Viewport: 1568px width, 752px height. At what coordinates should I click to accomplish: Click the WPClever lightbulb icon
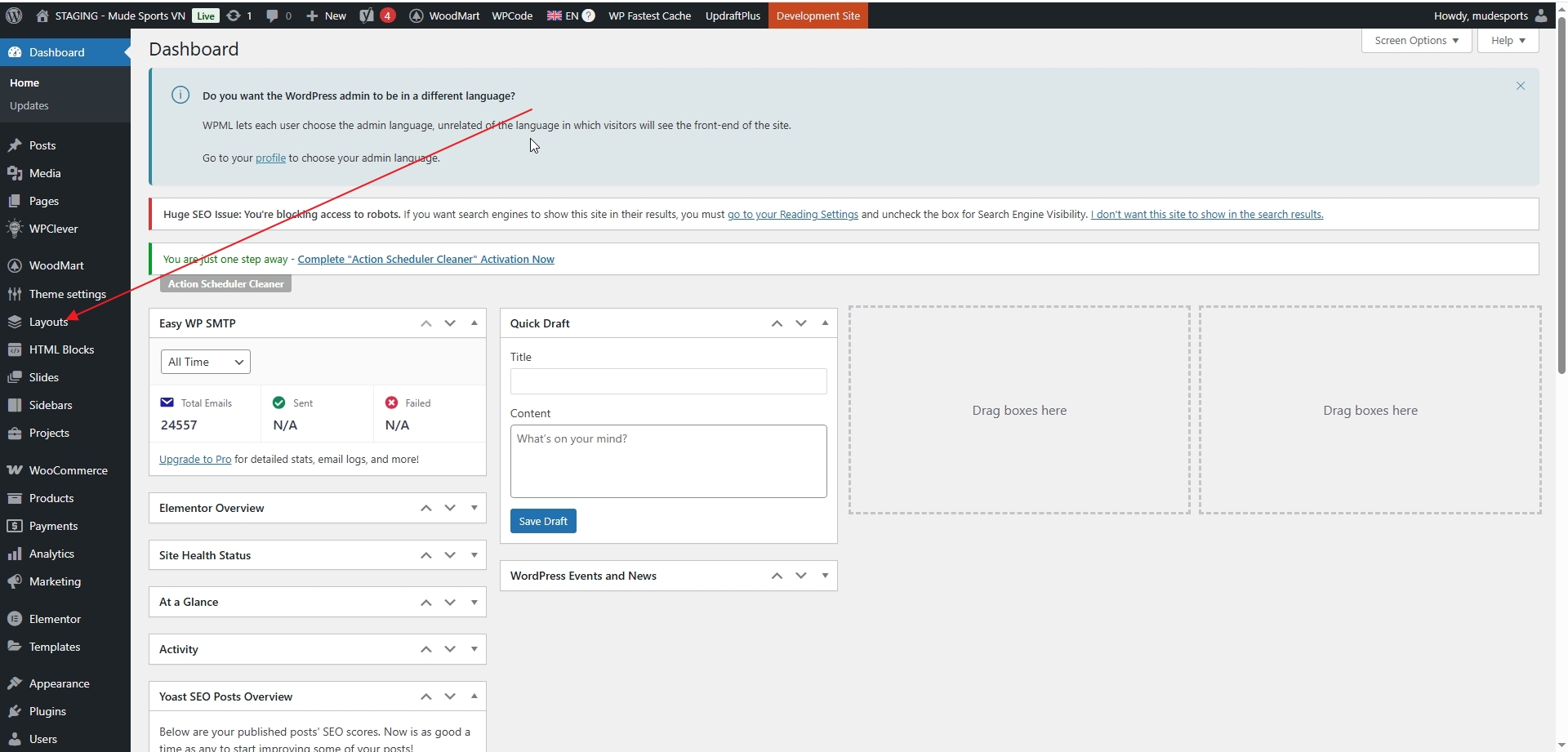14,229
